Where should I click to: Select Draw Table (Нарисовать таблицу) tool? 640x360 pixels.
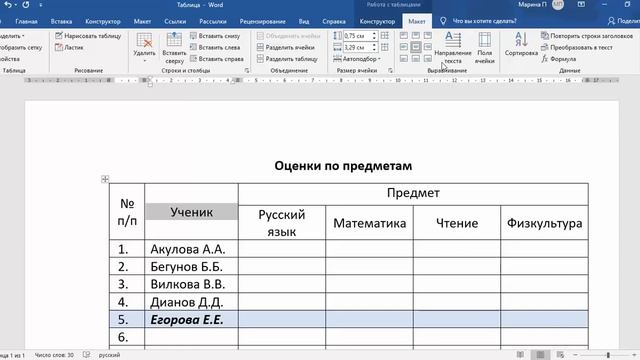pyautogui.click(x=88, y=36)
